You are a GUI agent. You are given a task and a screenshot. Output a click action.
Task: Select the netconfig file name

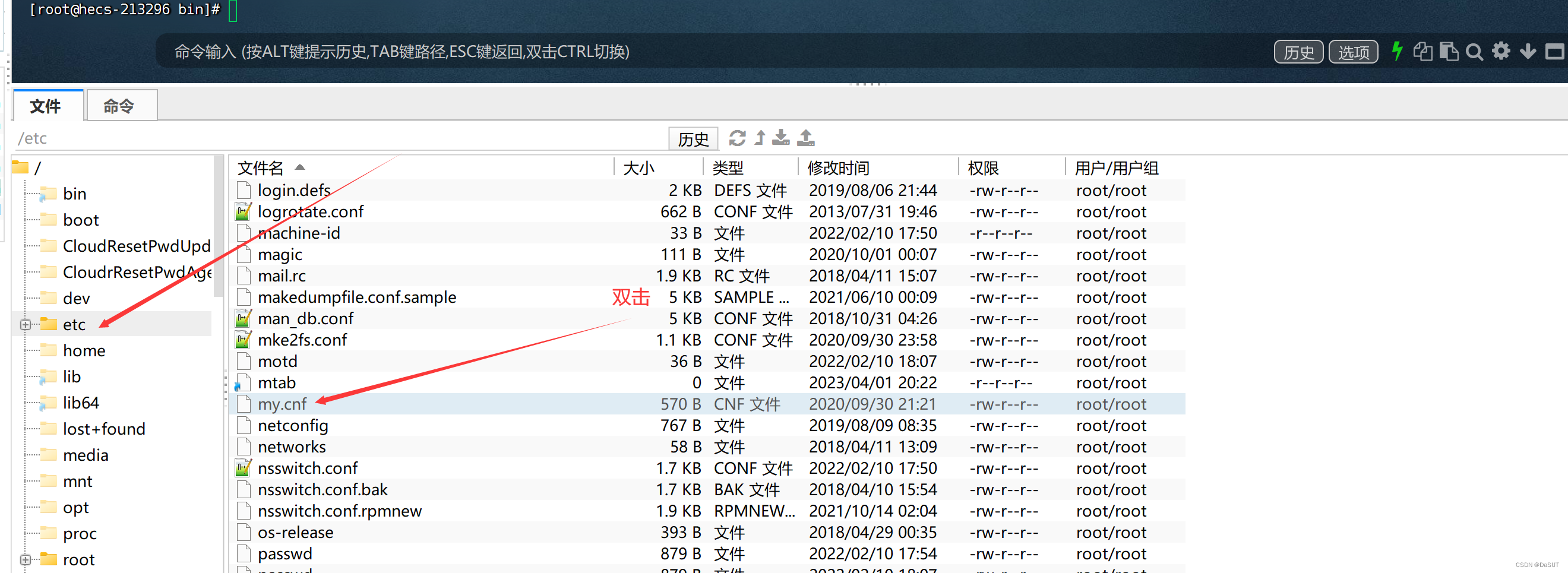click(x=293, y=425)
